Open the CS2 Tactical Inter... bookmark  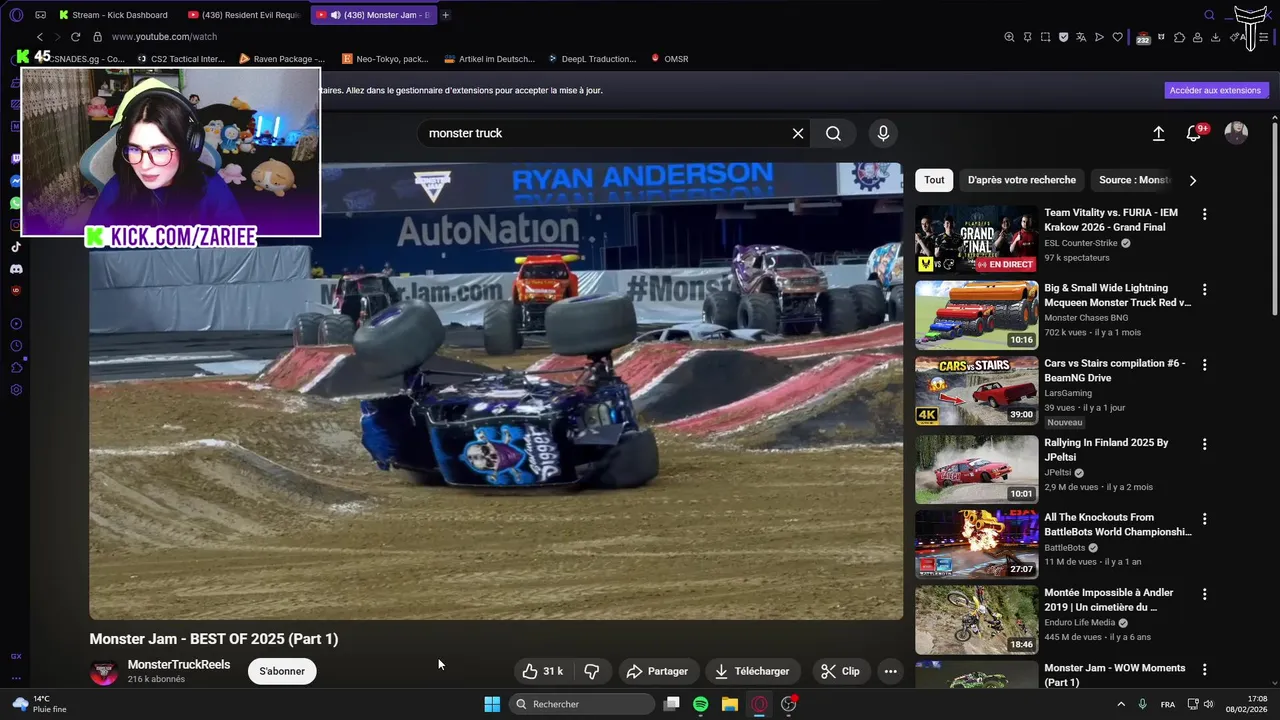(181, 59)
